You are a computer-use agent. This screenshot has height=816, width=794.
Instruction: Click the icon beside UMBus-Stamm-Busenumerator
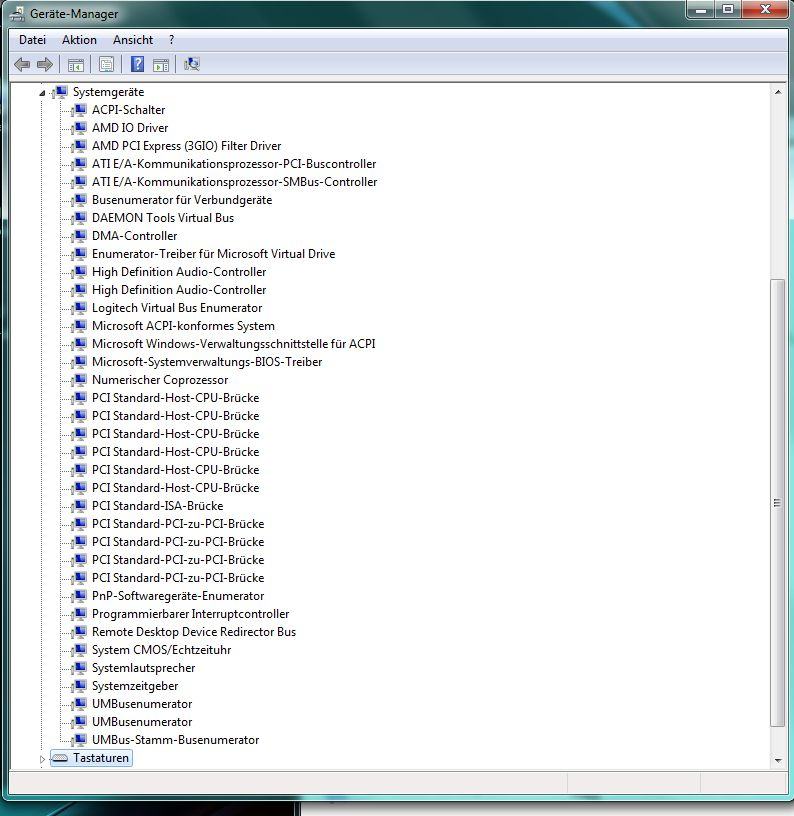click(79, 740)
